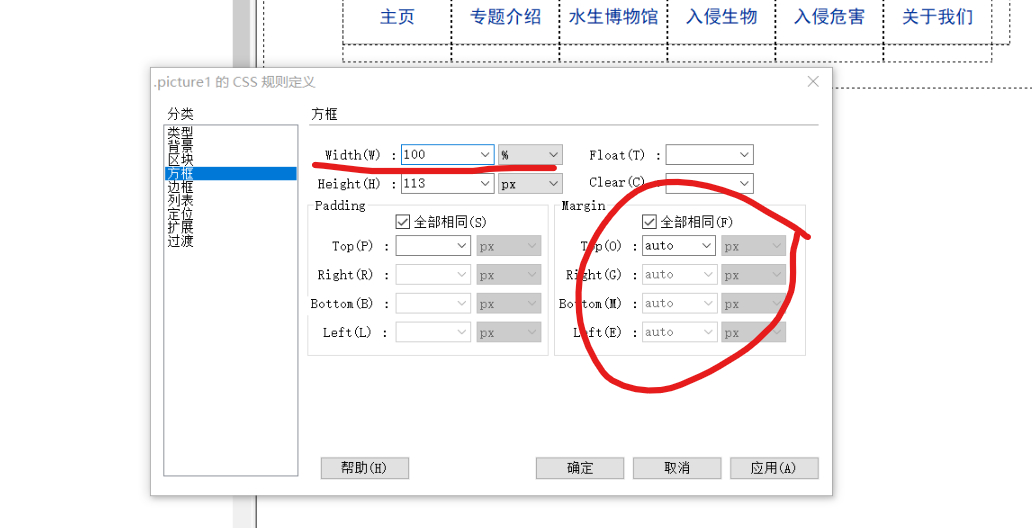Image resolution: width=1032 pixels, height=528 pixels.
Task: Select 边框 category in list
Action: tap(230, 187)
